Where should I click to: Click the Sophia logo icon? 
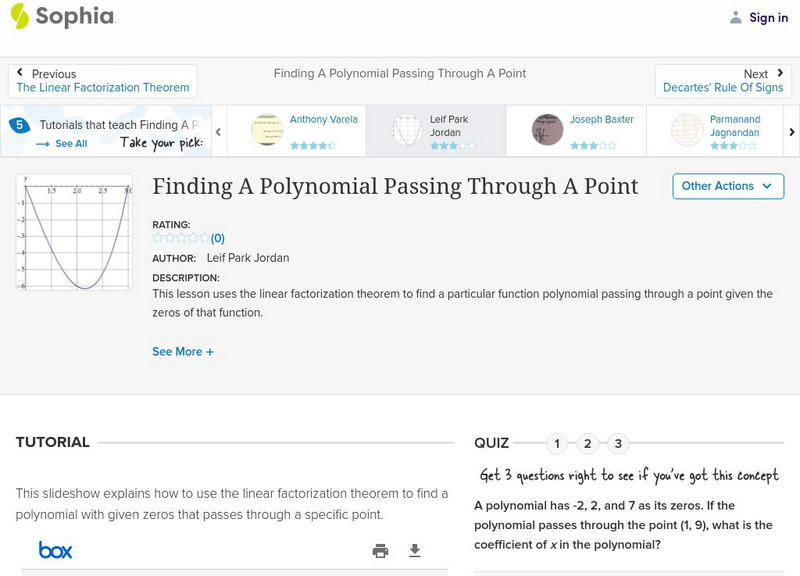(21, 16)
